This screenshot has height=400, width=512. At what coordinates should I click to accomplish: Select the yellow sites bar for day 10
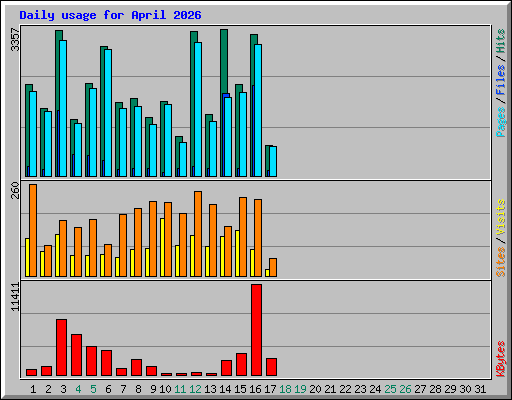point(162,247)
